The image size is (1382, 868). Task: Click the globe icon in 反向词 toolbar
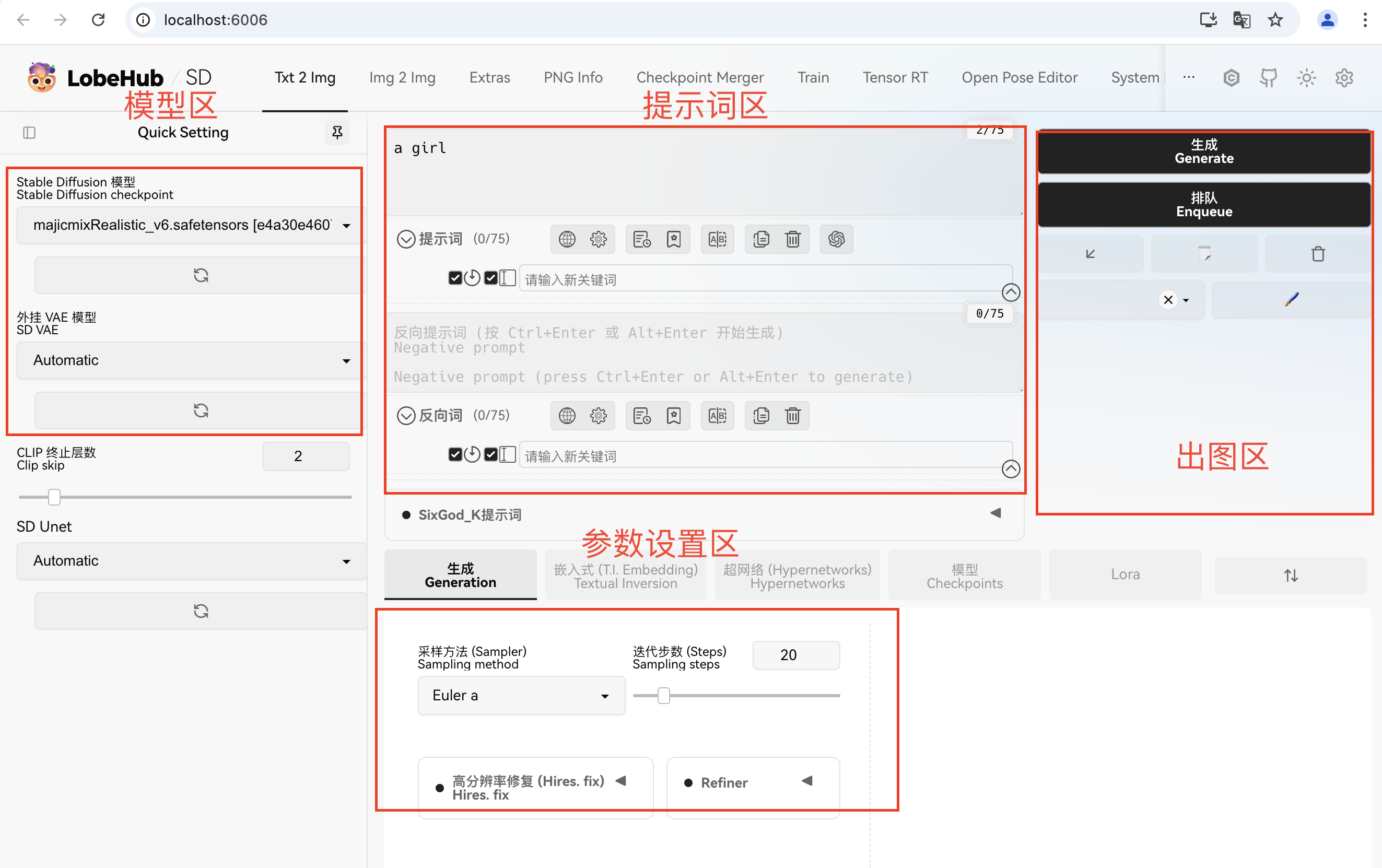click(567, 415)
